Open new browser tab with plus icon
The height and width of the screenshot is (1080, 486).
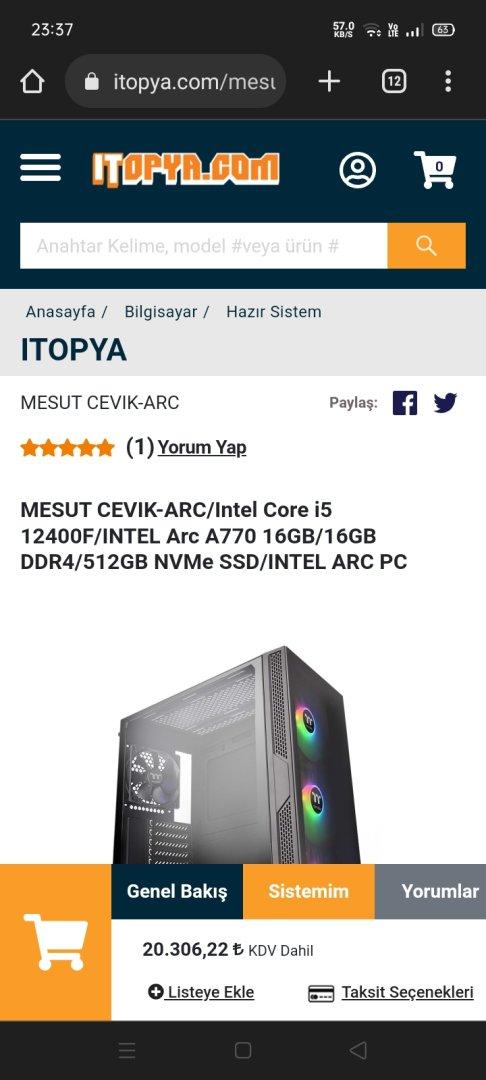click(x=329, y=82)
